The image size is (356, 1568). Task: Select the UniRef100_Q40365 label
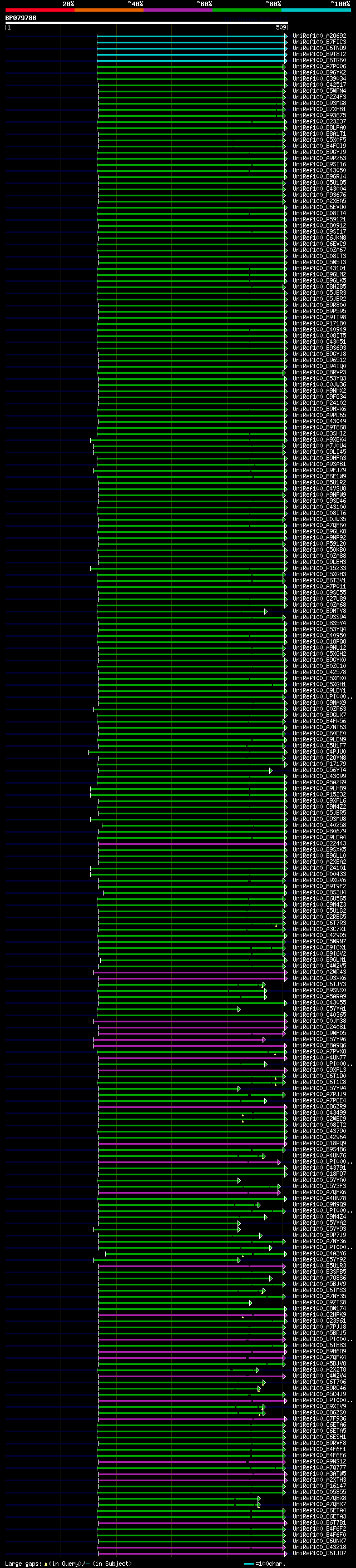pos(319,1015)
